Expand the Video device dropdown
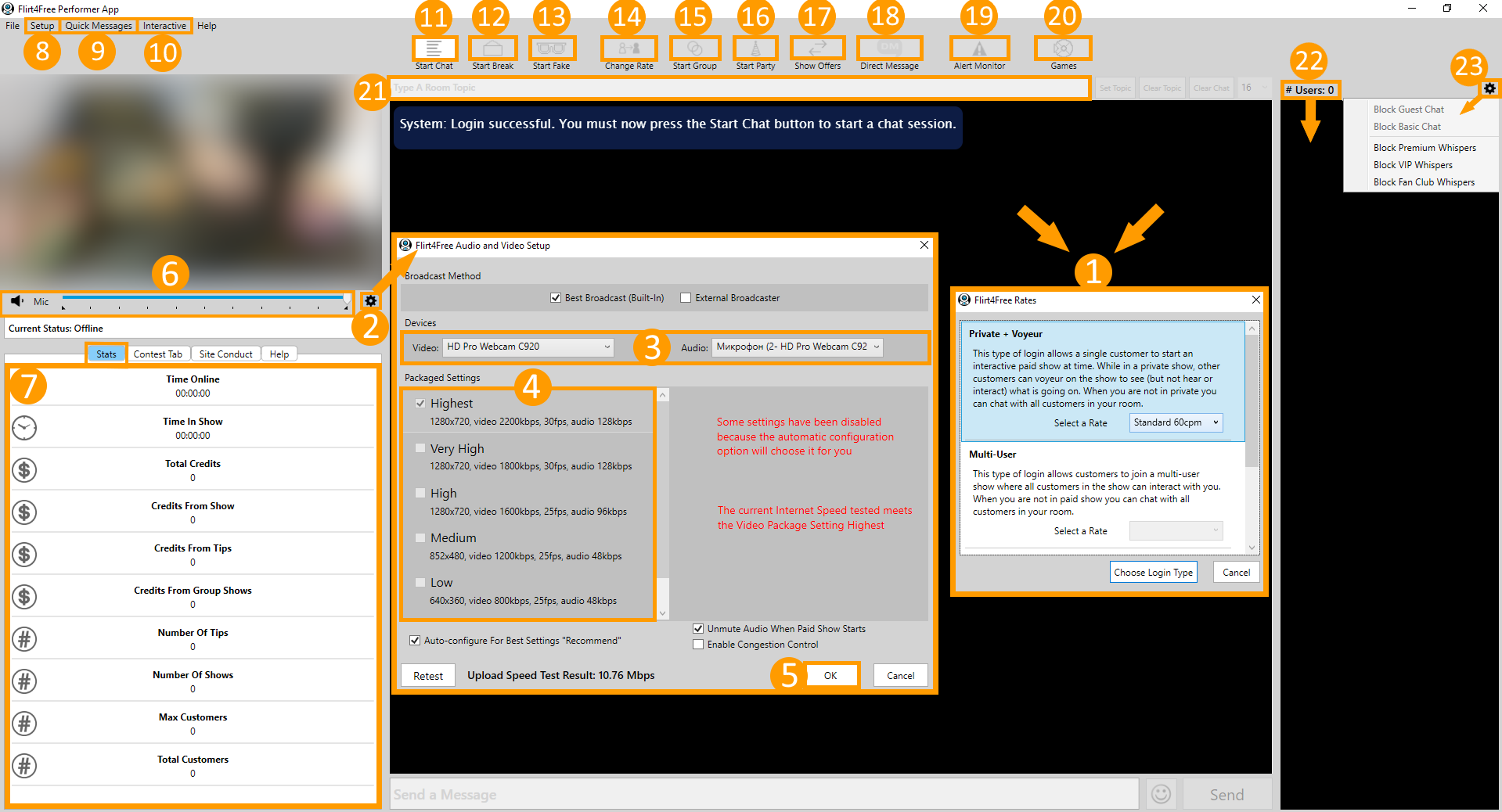Screen dimensions: 1502x812 [528, 347]
